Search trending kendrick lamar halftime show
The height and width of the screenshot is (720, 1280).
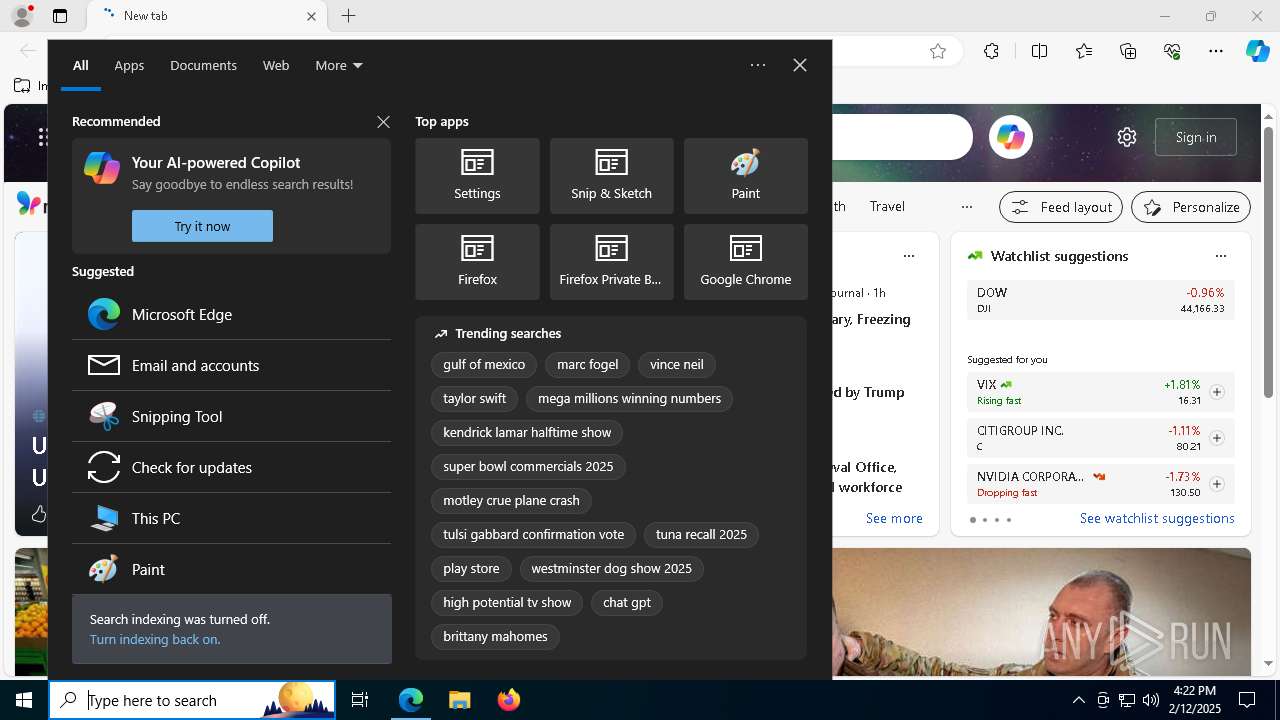[x=527, y=433]
